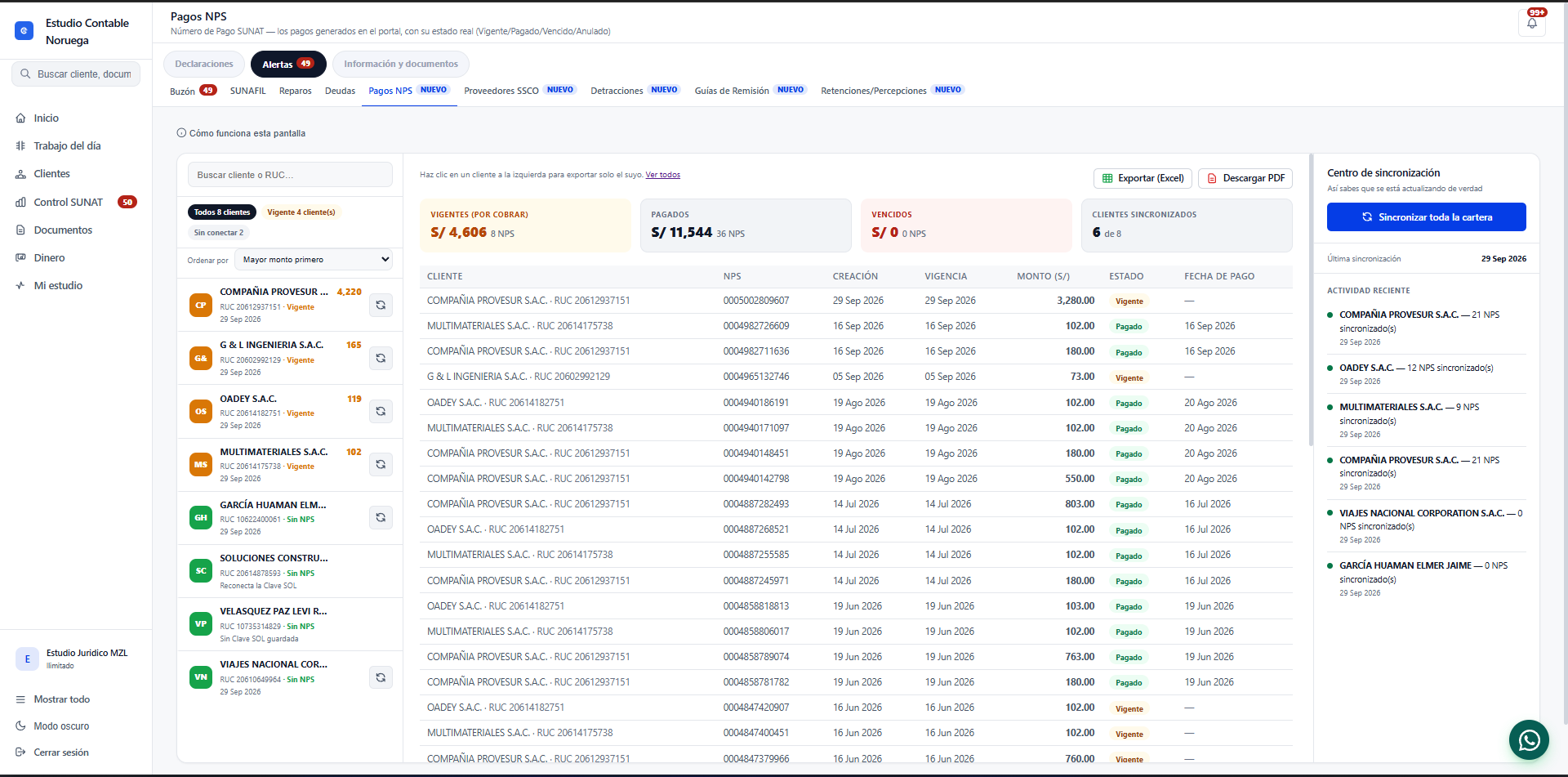Open WhatsApp chat floating icon
The width and height of the screenshot is (1568, 777).
coord(1529,740)
